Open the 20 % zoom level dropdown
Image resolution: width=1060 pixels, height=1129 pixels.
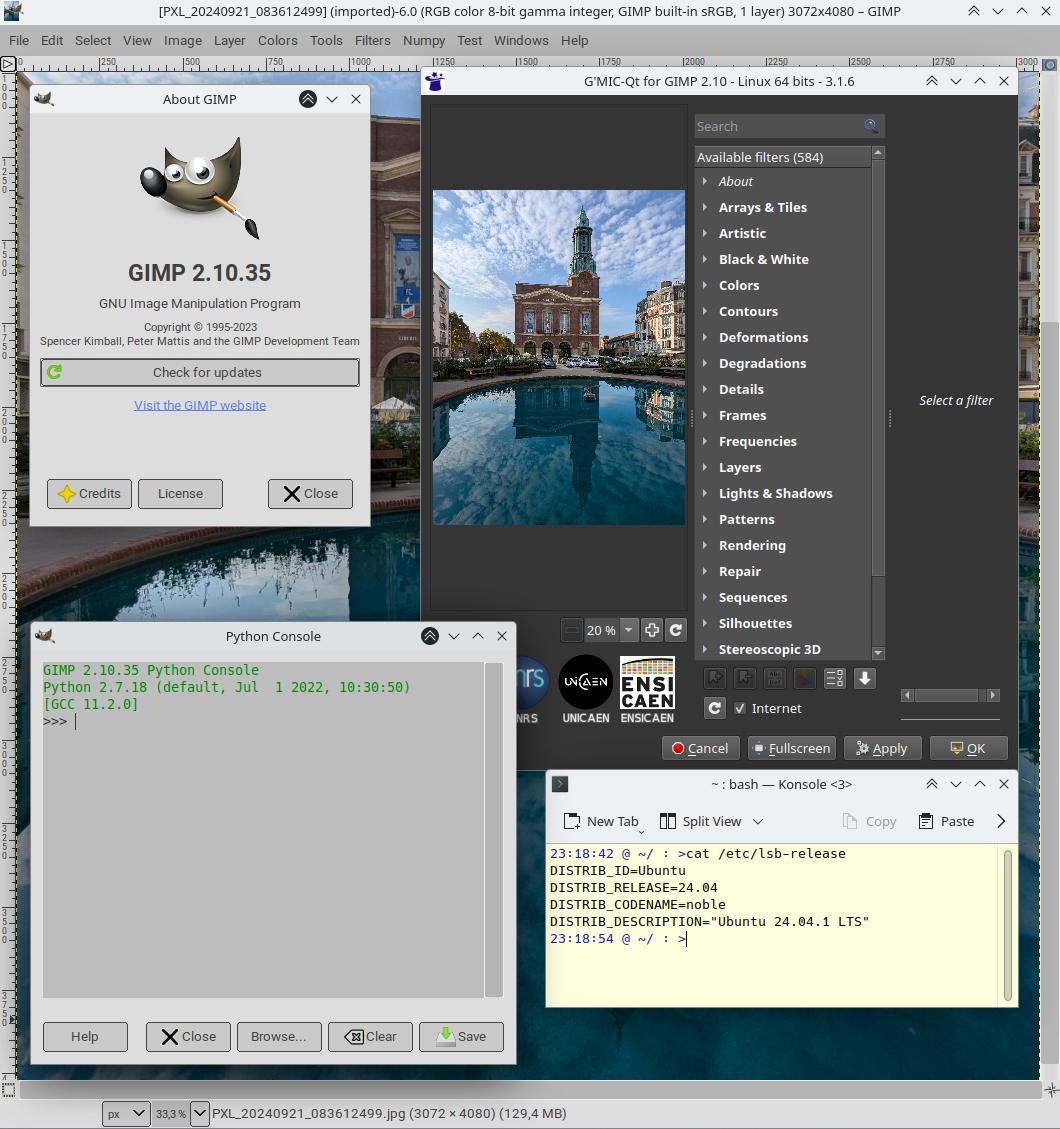628,630
